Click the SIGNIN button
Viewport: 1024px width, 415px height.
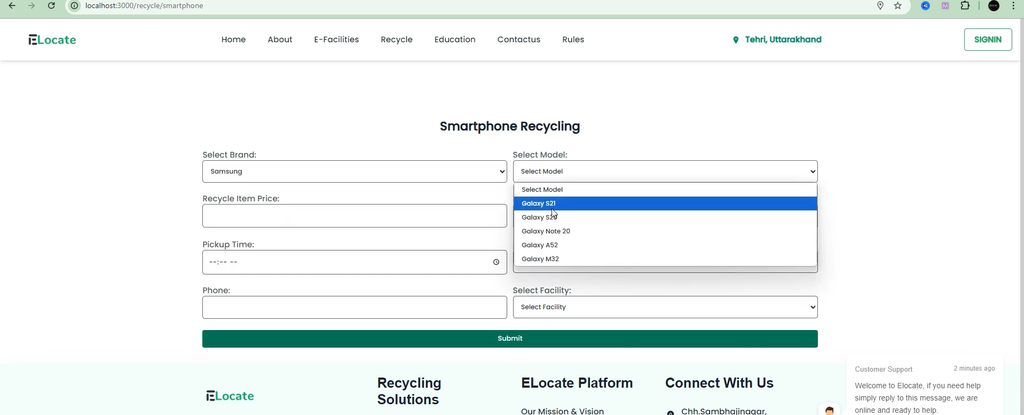987,40
